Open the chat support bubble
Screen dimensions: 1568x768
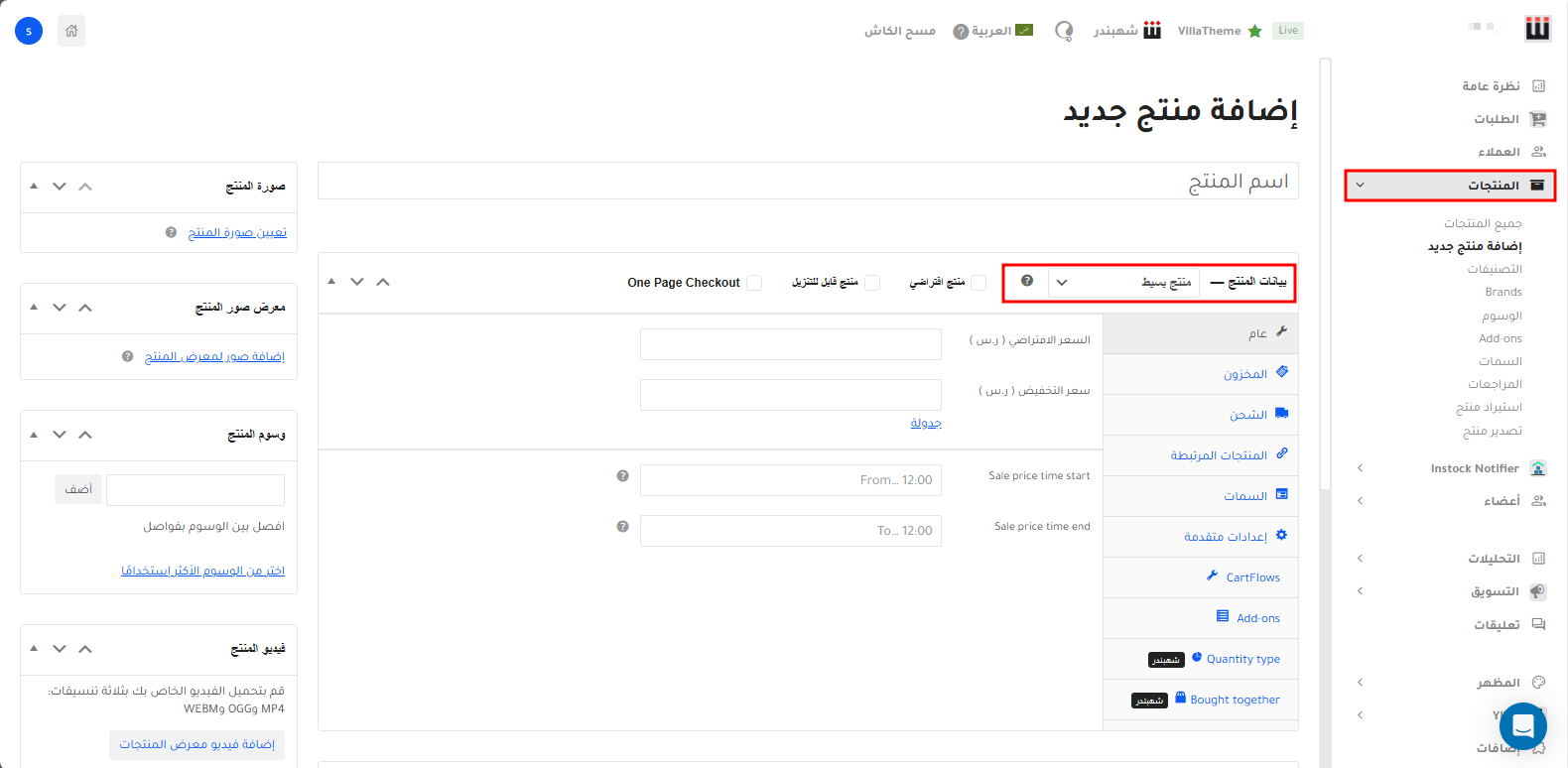coord(1522,725)
